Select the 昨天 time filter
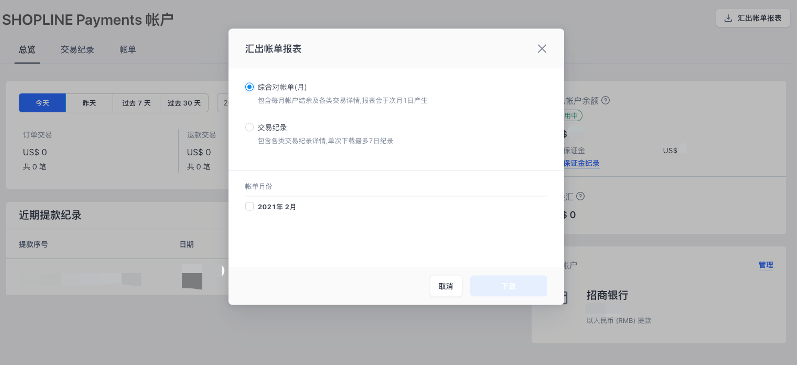This screenshot has height=365, width=797. pos(89,103)
